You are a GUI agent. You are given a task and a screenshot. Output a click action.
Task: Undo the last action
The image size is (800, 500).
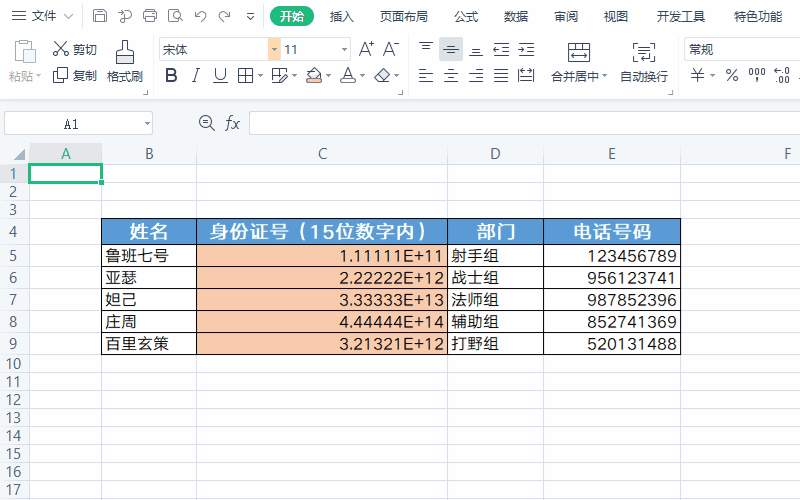200,16
